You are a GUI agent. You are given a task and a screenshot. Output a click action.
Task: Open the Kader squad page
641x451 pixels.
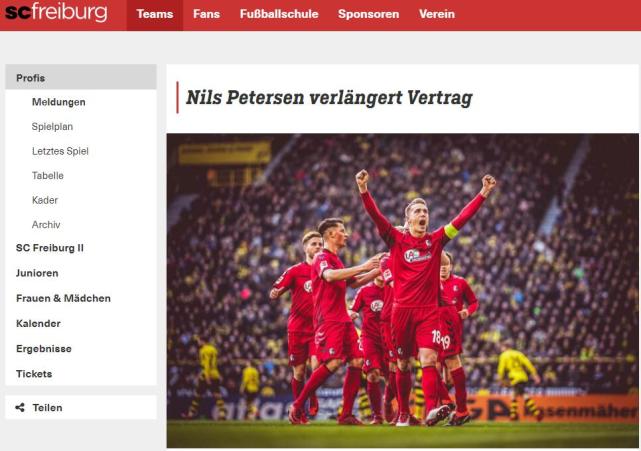point(45,200)
